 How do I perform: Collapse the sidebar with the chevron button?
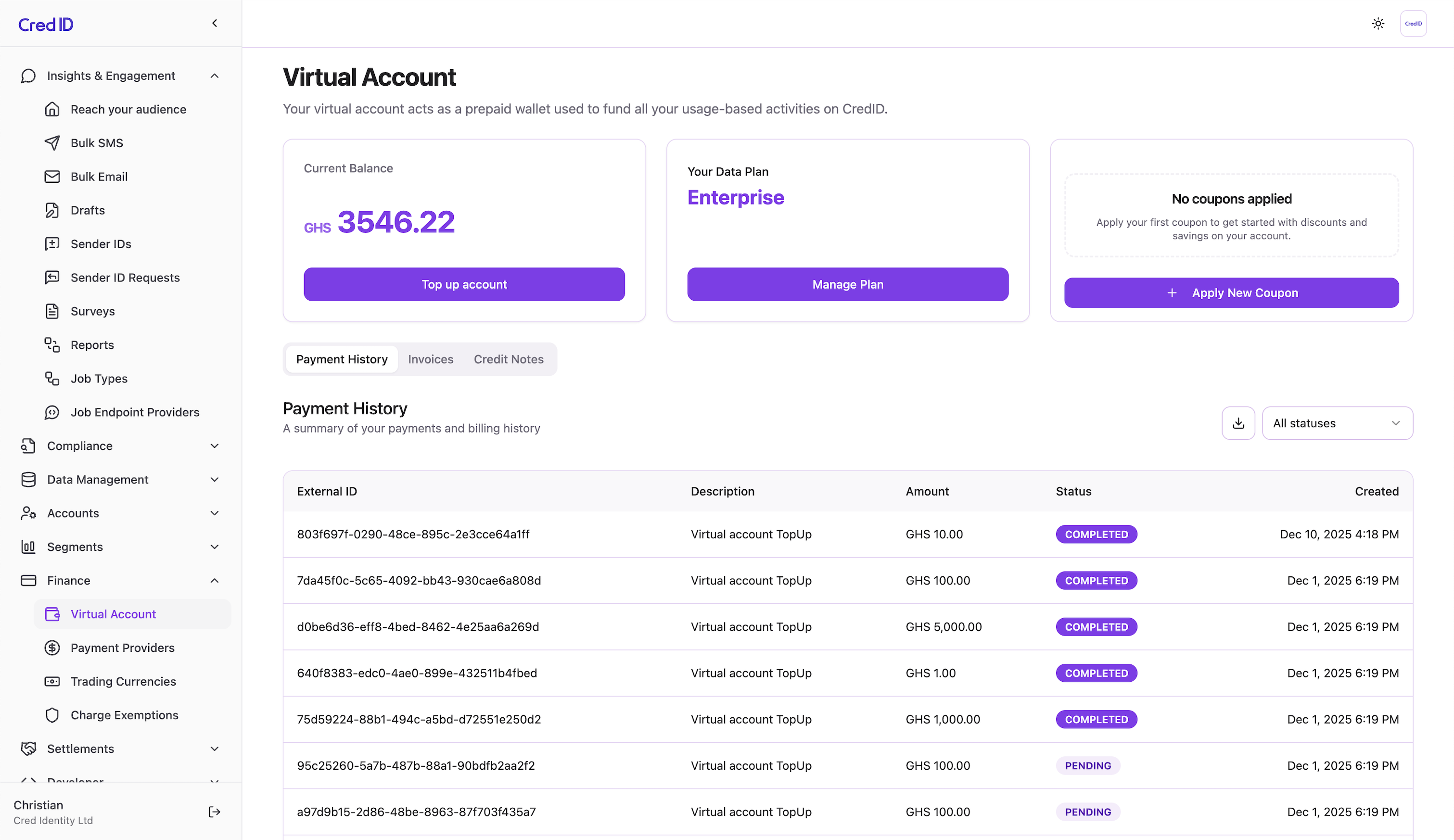[214, 23]
